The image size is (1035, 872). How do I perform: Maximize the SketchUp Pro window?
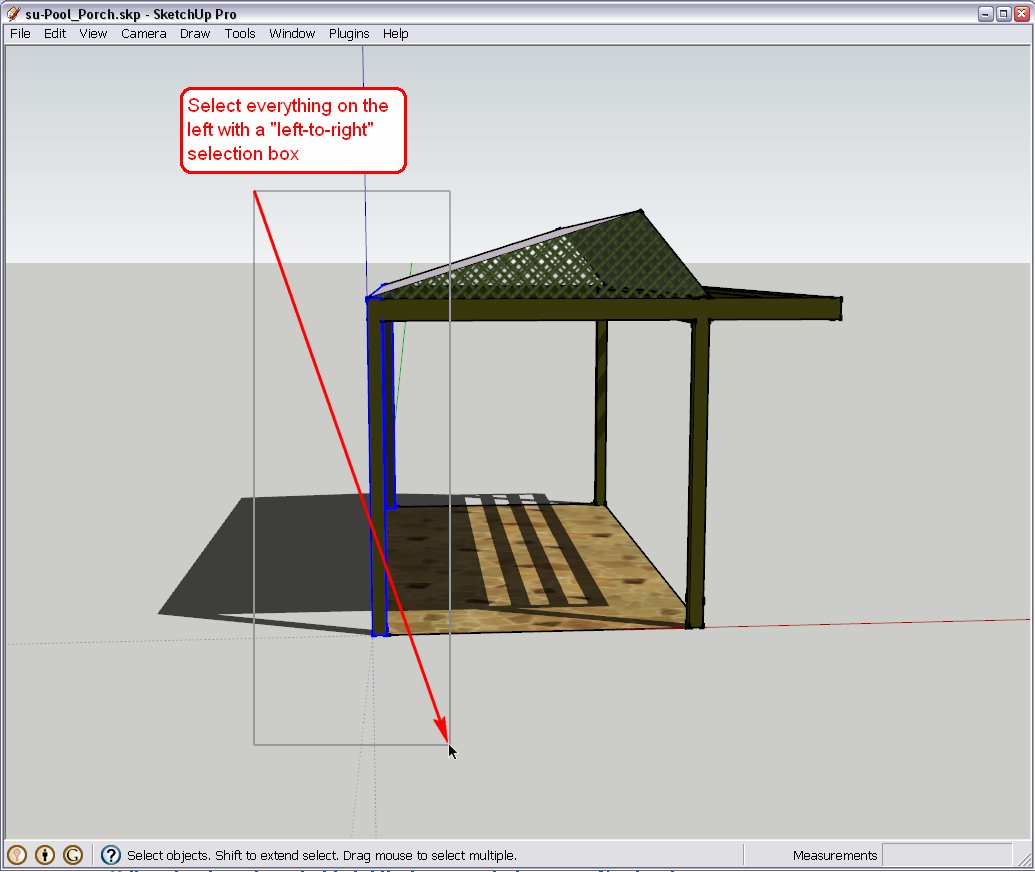coord(1004,14)
